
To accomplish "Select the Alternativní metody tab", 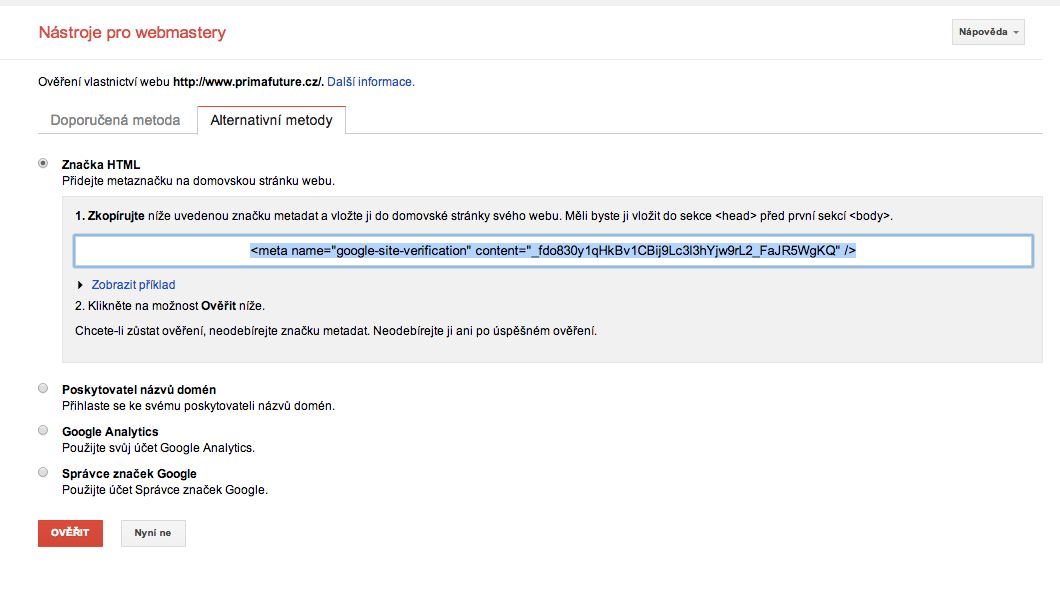I will tap(271, 120).
